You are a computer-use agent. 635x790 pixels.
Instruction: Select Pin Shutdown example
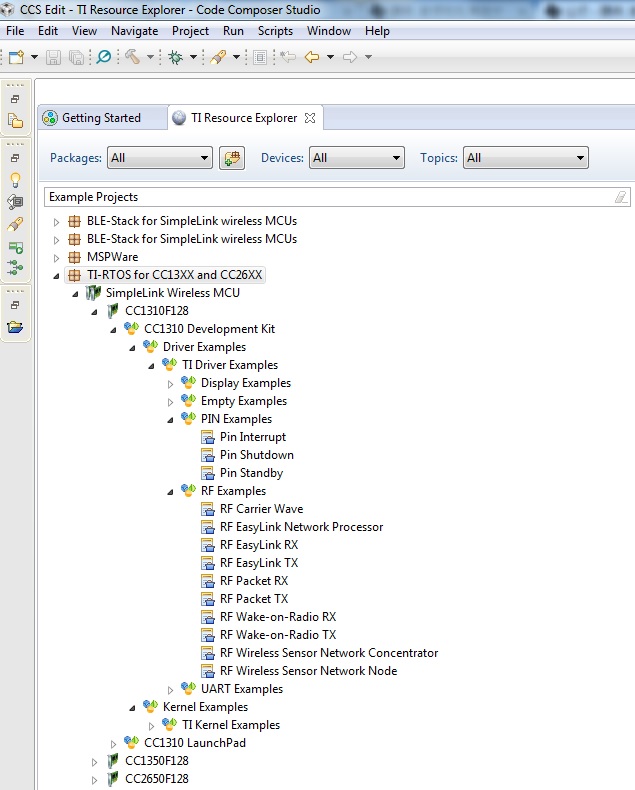click(257, 455)
